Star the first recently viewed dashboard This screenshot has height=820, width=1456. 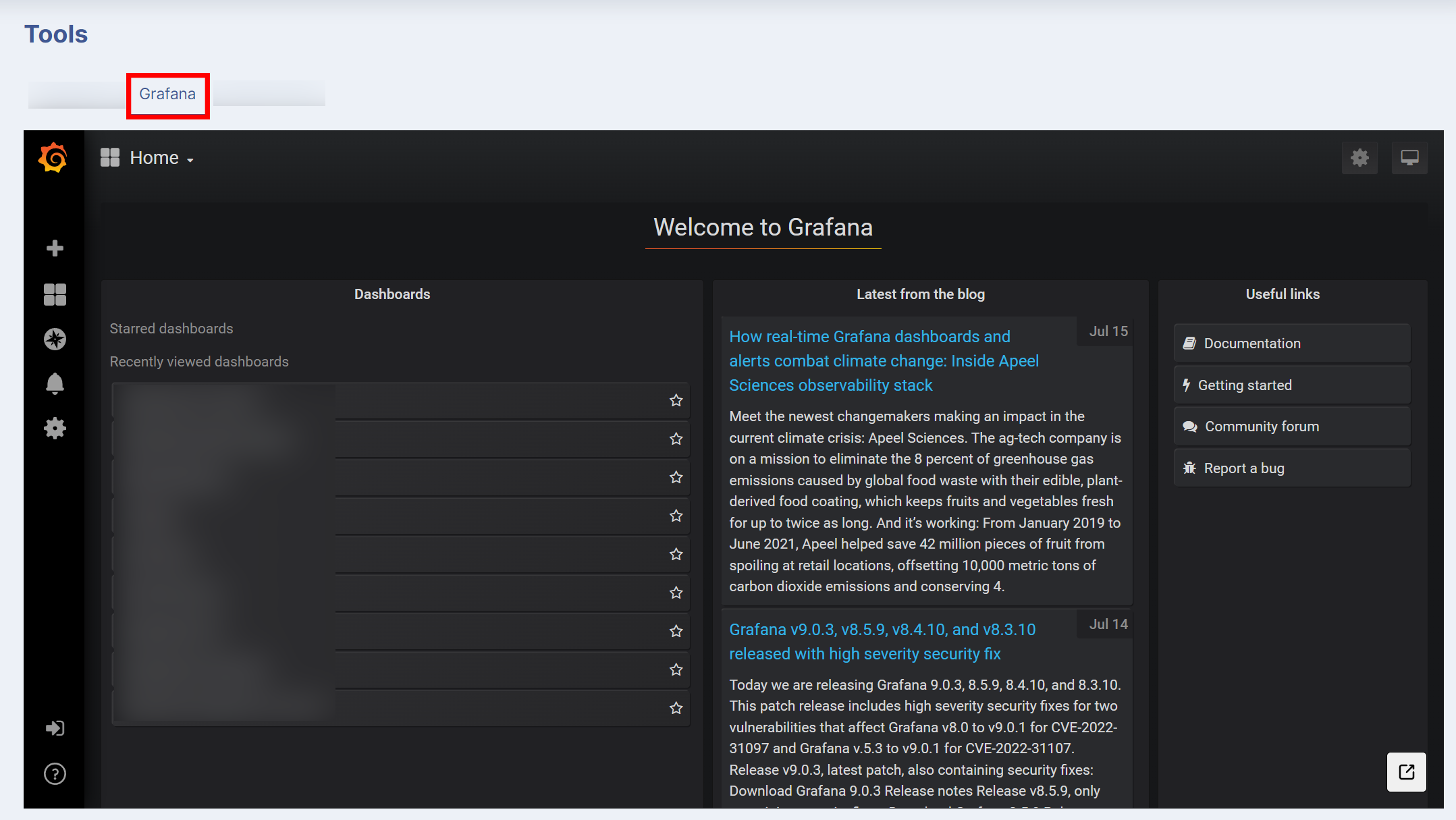pyautogui.click(x=676, y=400)
